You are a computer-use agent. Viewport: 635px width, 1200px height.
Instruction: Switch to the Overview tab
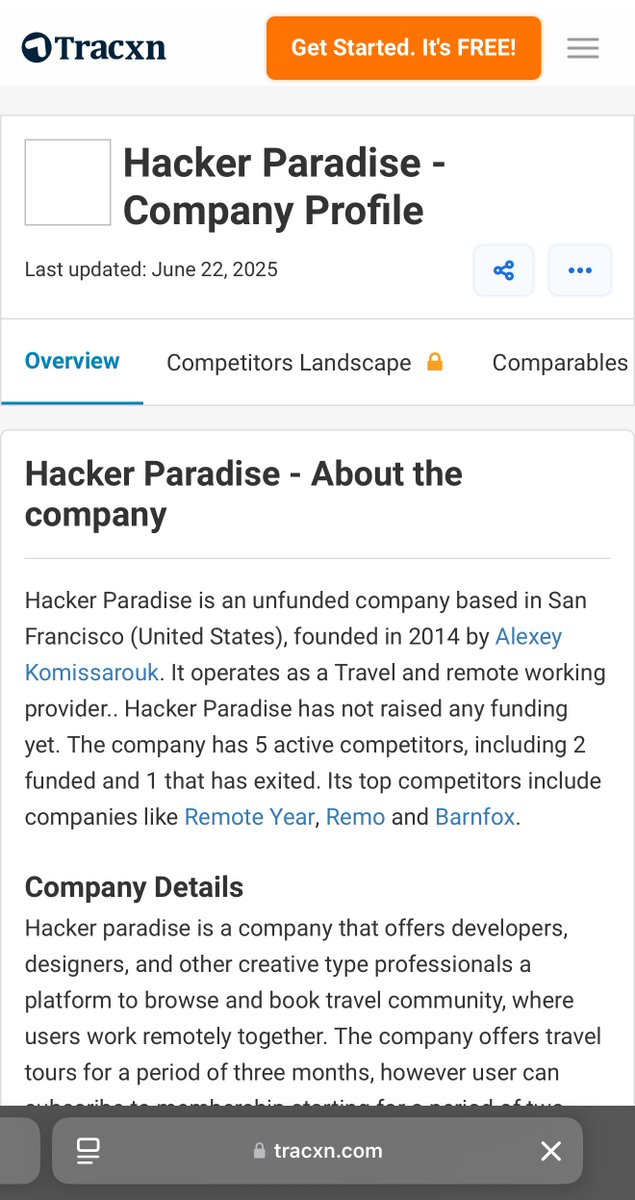72,361
